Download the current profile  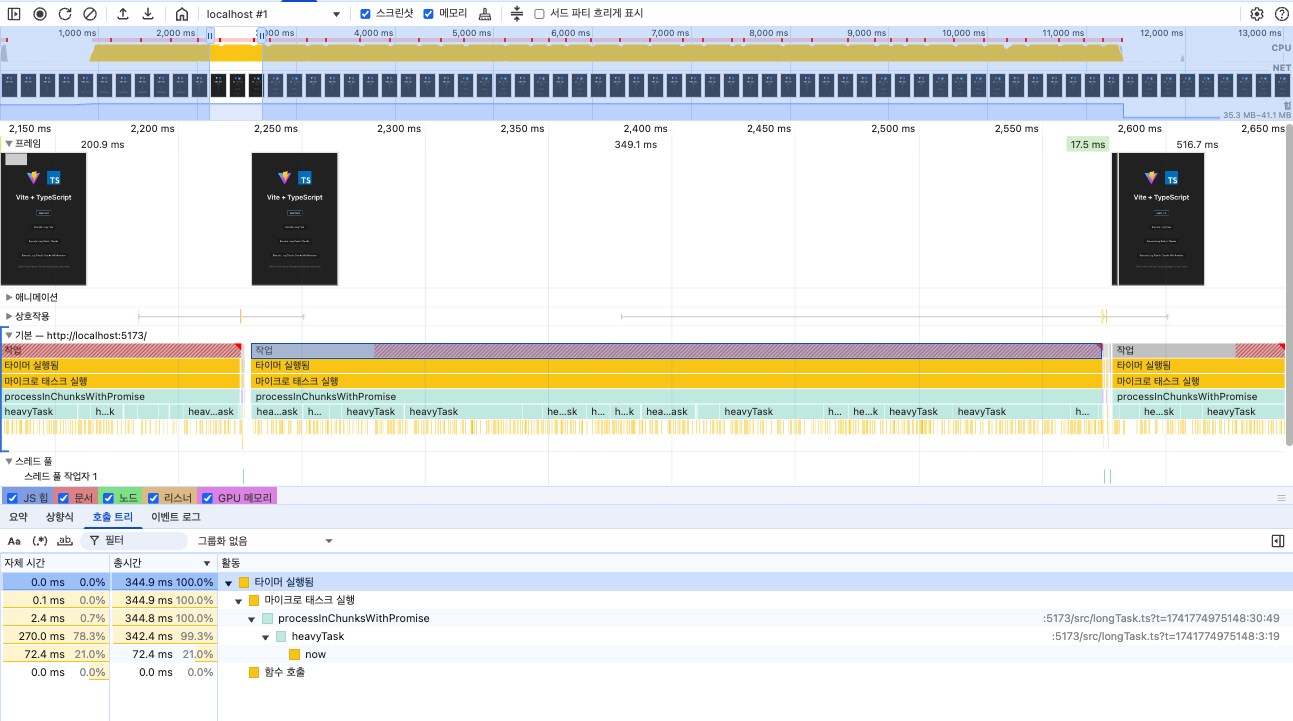148,14
